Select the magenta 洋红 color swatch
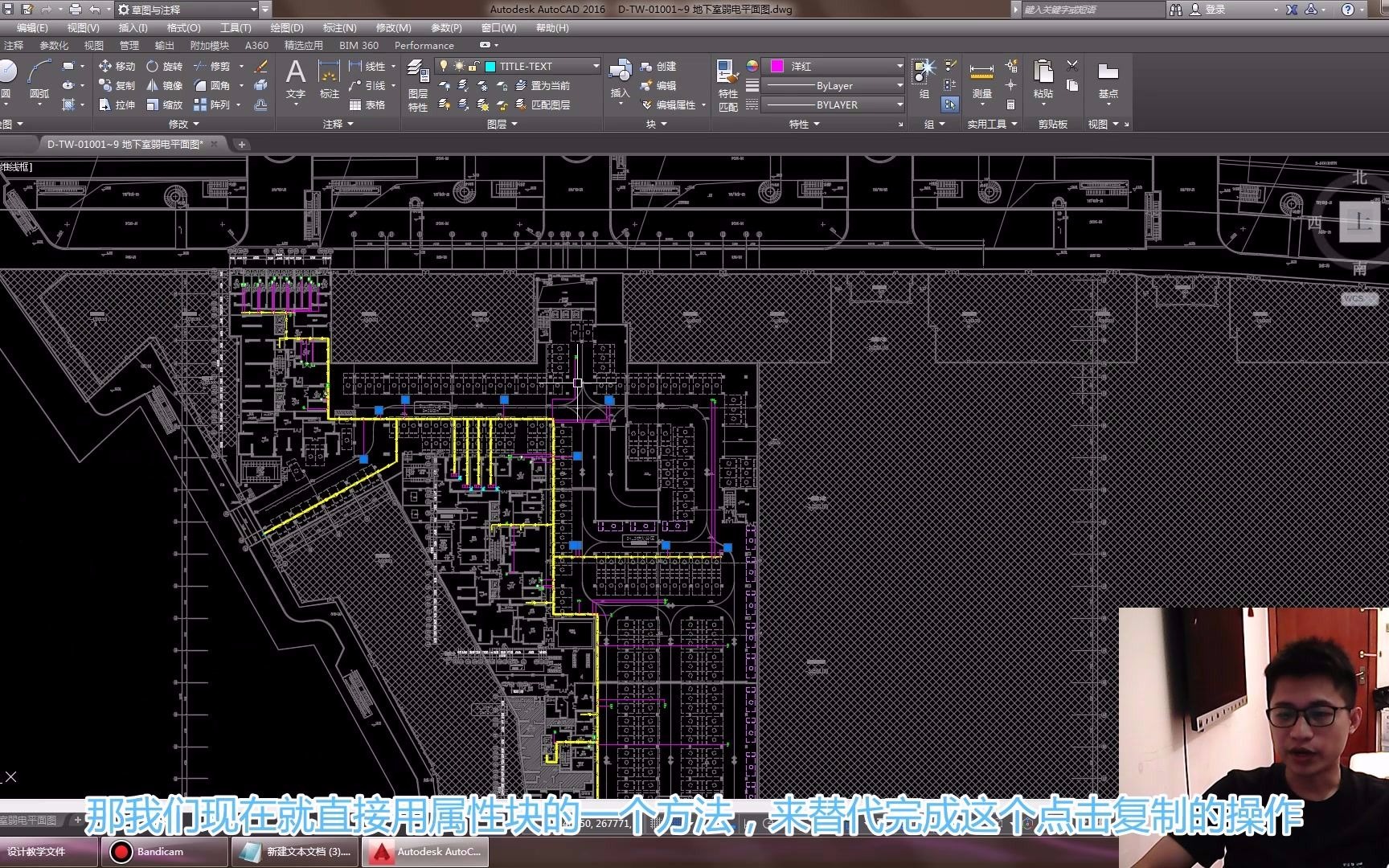 [777, 66]
